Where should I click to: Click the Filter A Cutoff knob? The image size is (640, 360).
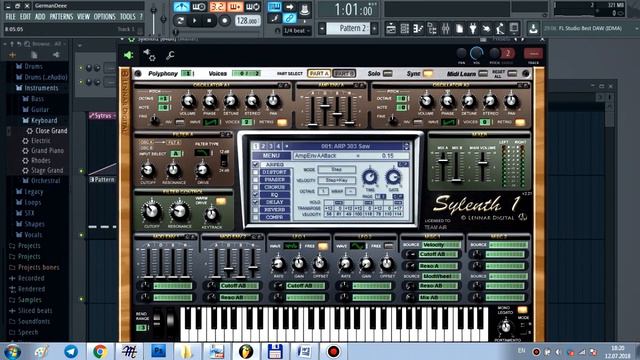(148, 170)
